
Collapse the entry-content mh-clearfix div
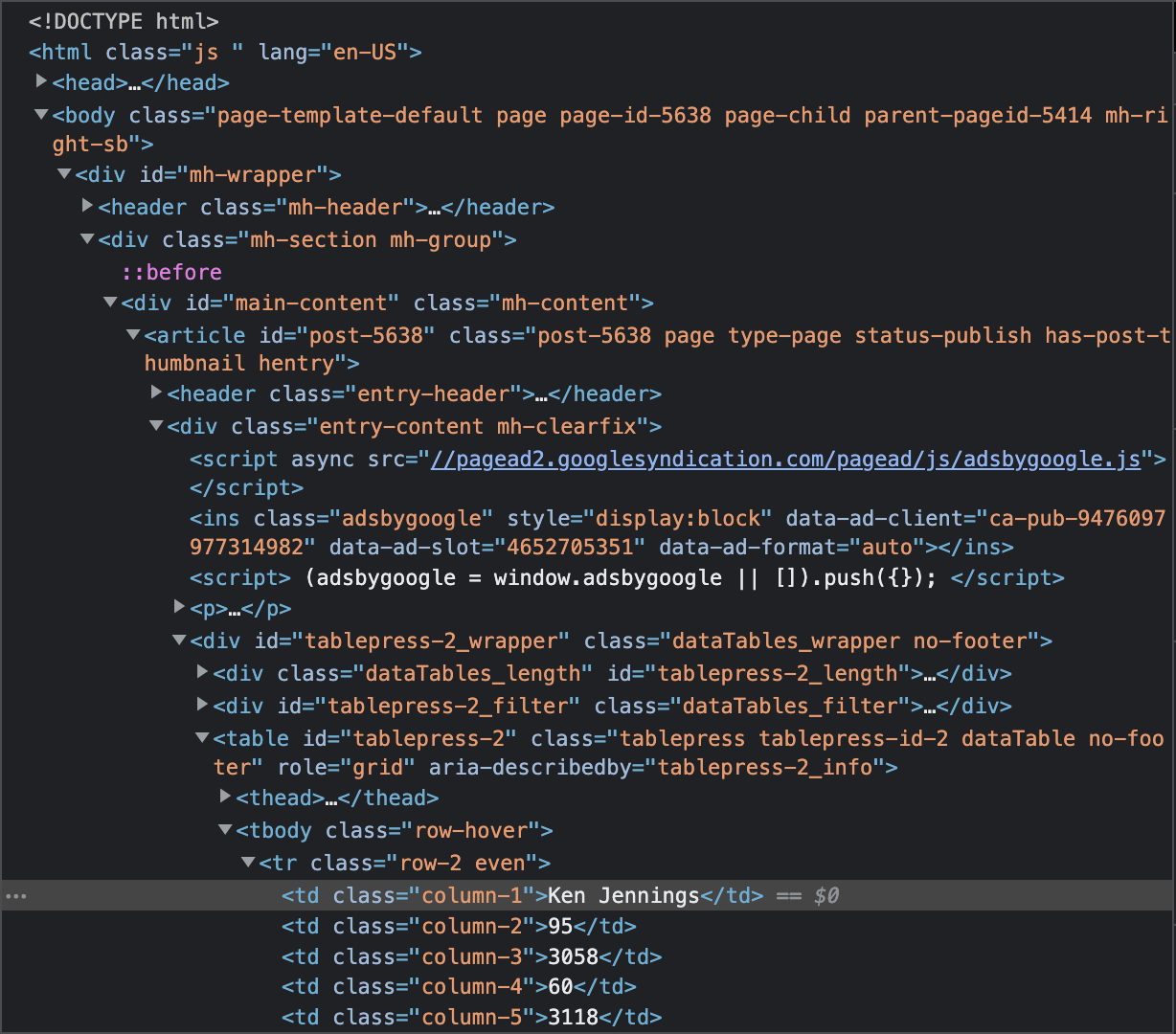pos(156,425)
